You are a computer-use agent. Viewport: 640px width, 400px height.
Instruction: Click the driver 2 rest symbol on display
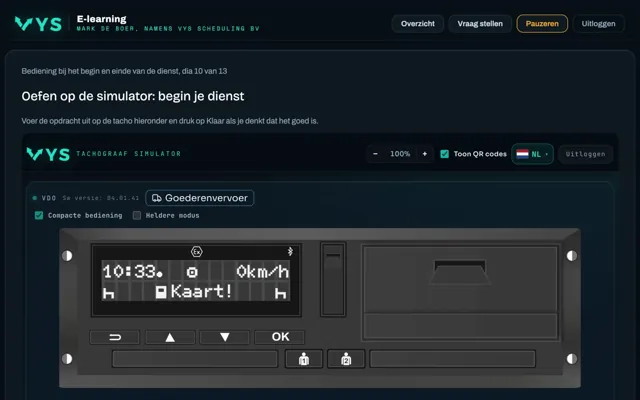280,293
